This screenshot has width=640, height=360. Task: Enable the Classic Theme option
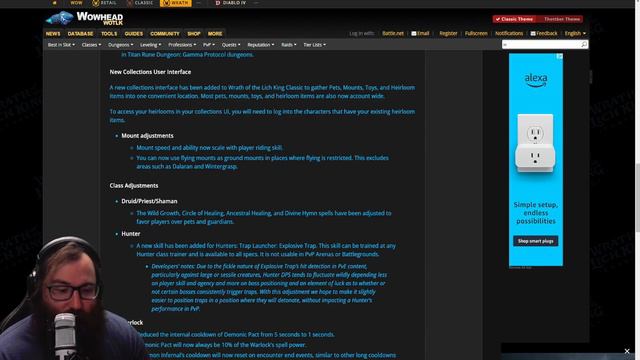click(x=514, y=19)
